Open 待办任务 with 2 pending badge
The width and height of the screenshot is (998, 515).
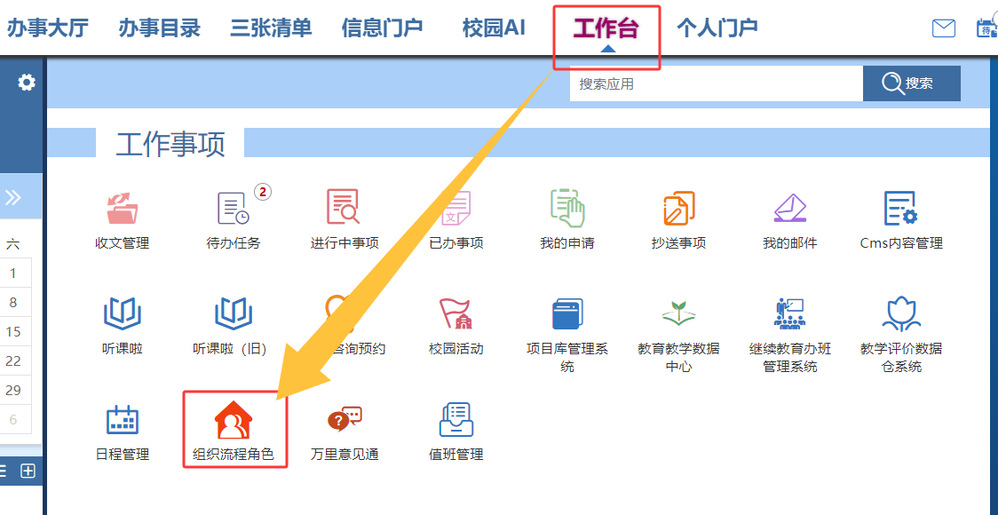pyautogui.click(x=233, y=209)
